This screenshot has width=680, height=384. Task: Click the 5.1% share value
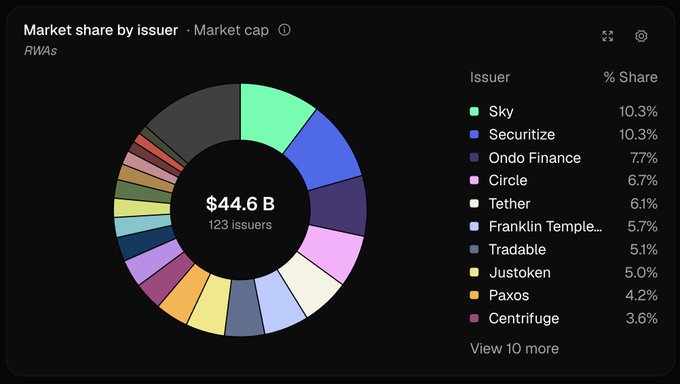[644, 249]
